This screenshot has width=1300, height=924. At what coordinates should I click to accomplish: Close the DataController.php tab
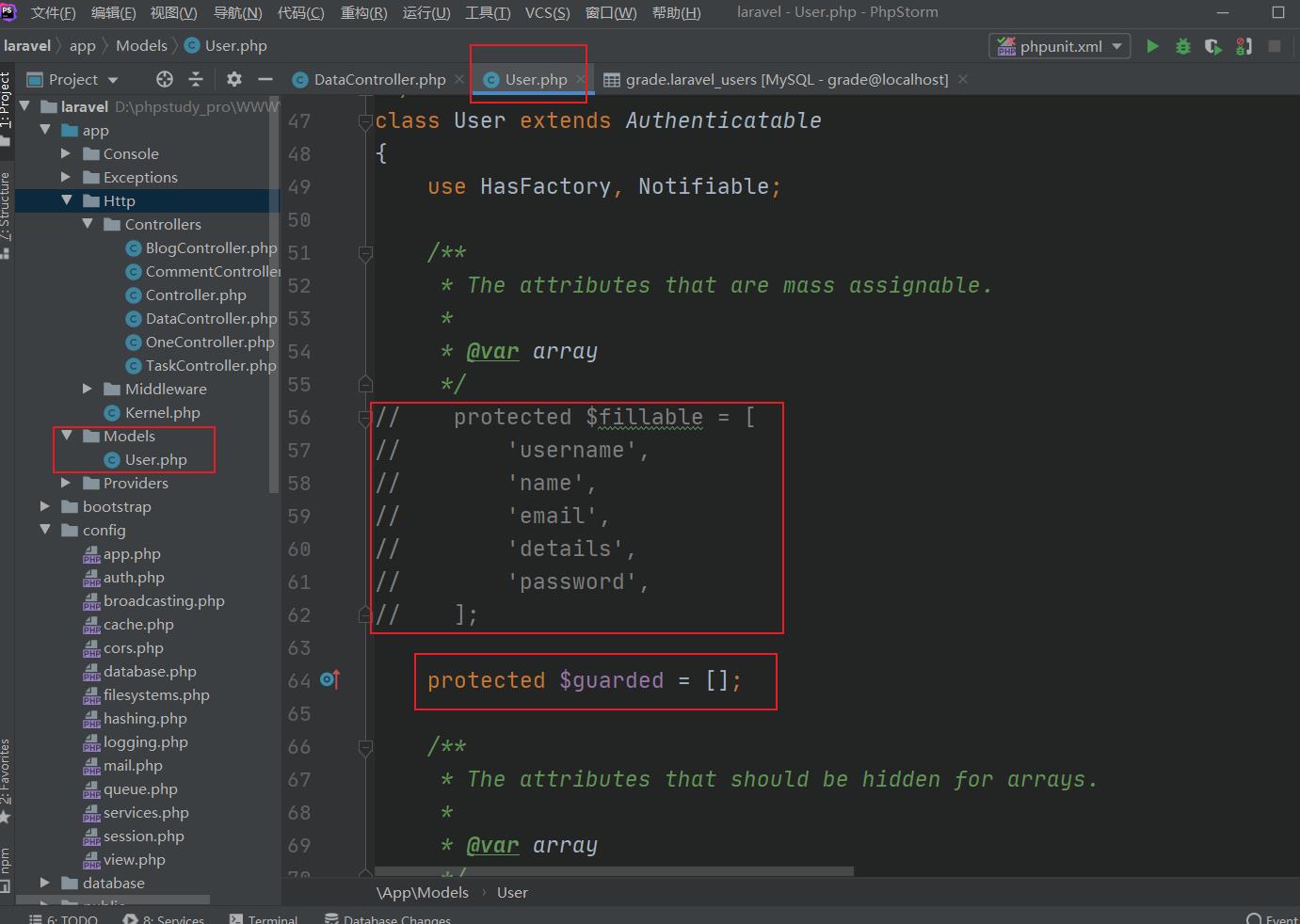(459, 79)
